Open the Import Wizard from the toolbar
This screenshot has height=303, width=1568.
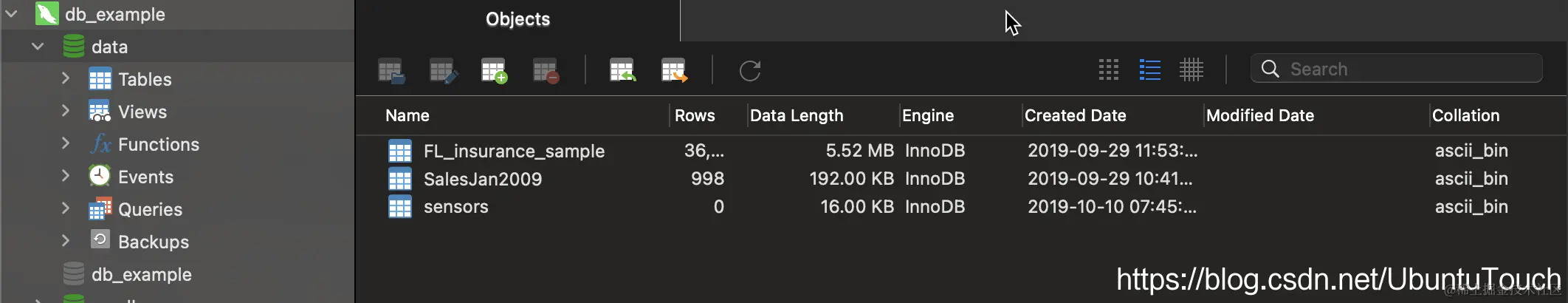click(622, 71)
